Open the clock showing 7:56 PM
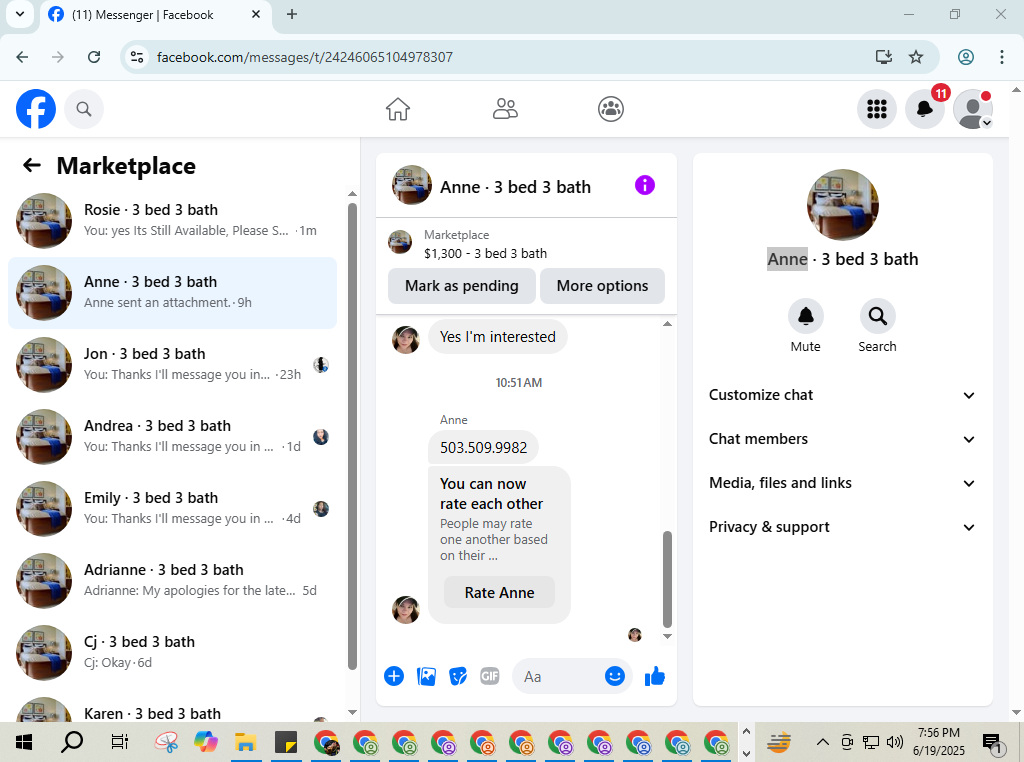 pyautogui.click(x=939, y=742)
